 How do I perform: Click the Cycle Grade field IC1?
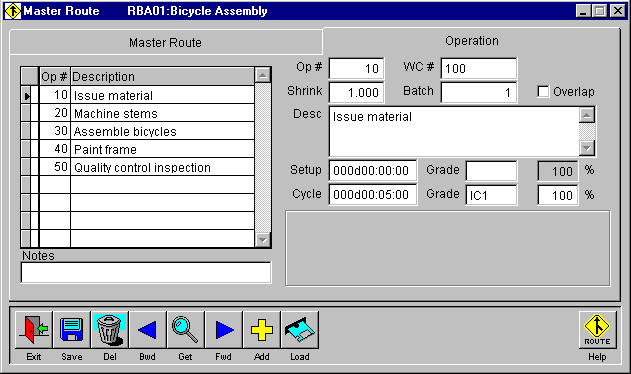[491, 195]
